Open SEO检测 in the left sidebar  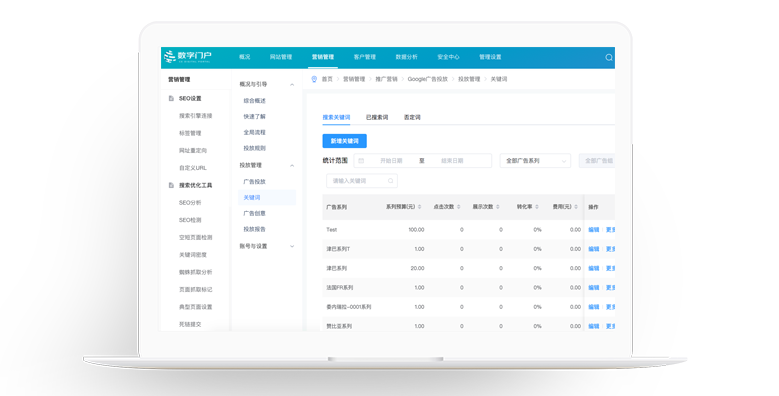[190, 220]
